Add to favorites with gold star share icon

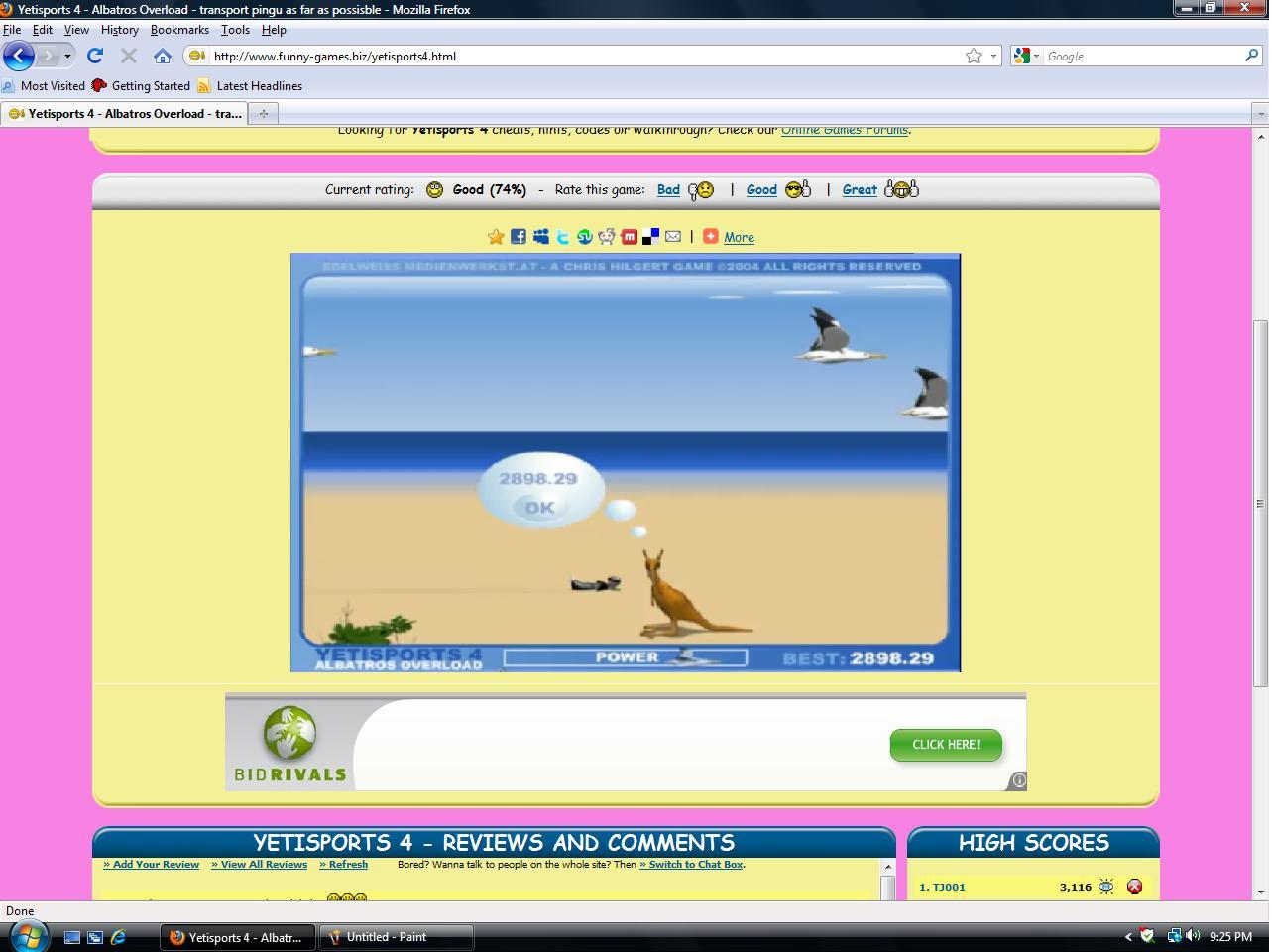tap(496, 236)
